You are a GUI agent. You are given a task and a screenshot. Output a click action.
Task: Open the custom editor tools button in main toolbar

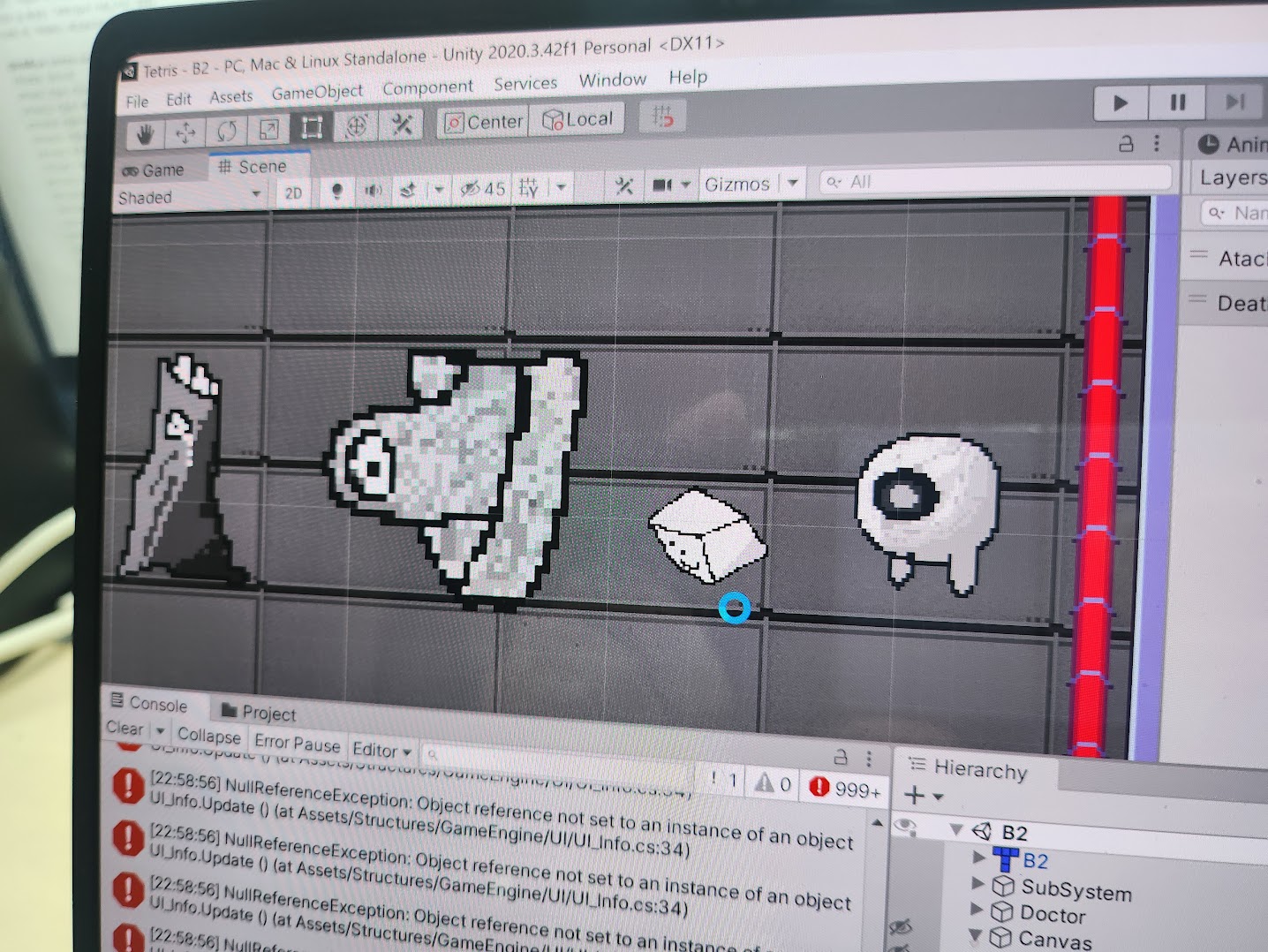click(x=402, y=125)
